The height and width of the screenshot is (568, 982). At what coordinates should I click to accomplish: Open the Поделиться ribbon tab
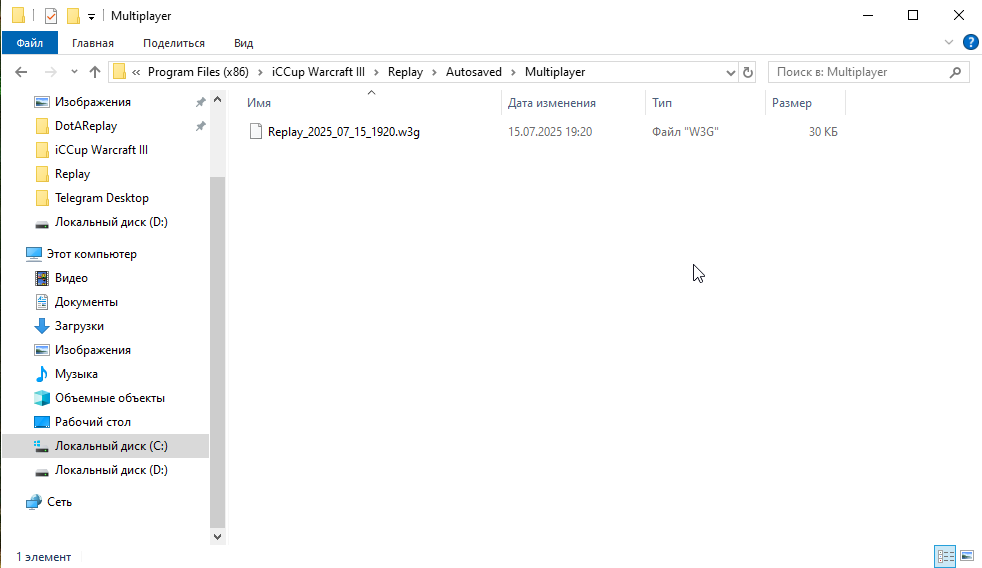pos(173,43)
